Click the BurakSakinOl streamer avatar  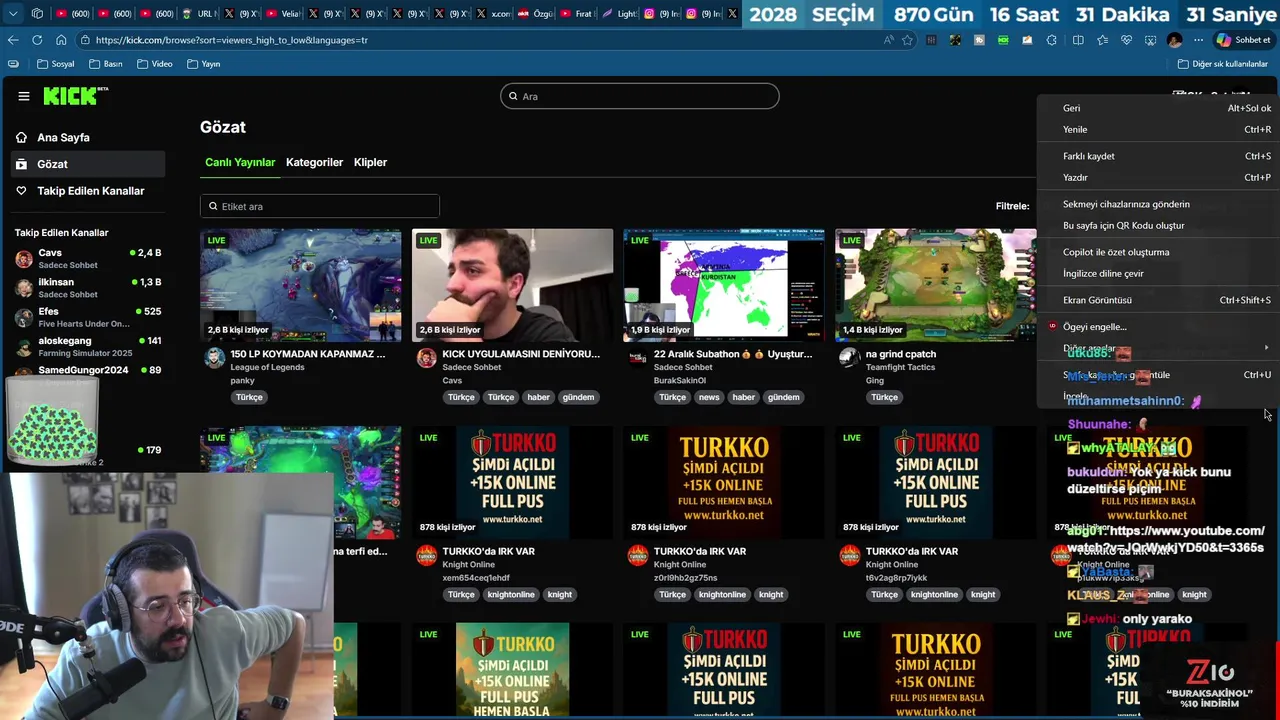click(637, 358)
